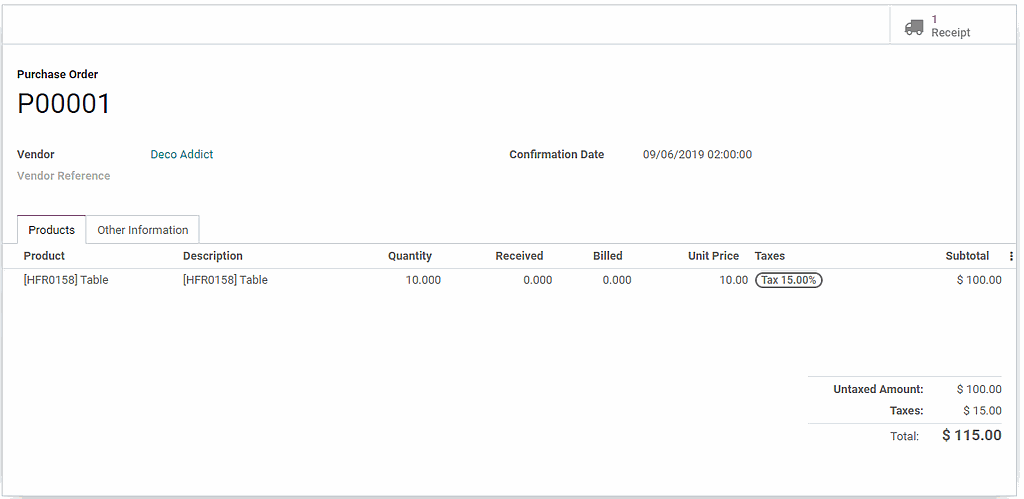Click the Billed column header
Image resolution: width=1024 pixels, height=499 pixels.
click(607, 256)
